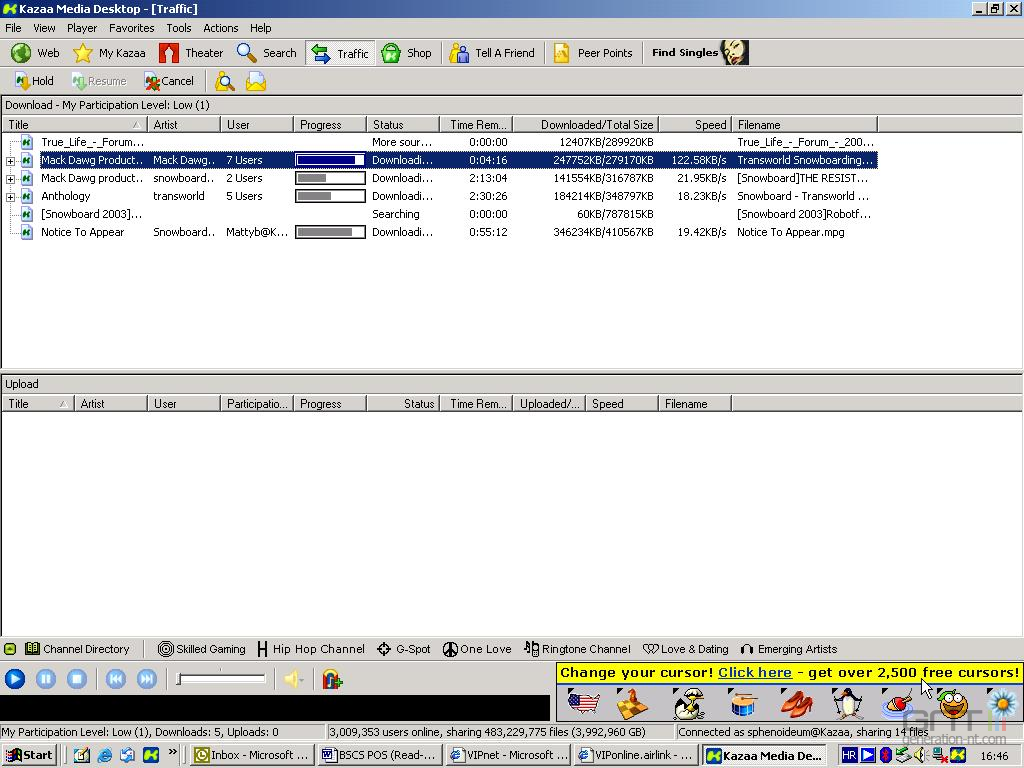1024x768 pixels.
Task: Open the Player menu
Action: coord(82,28)
